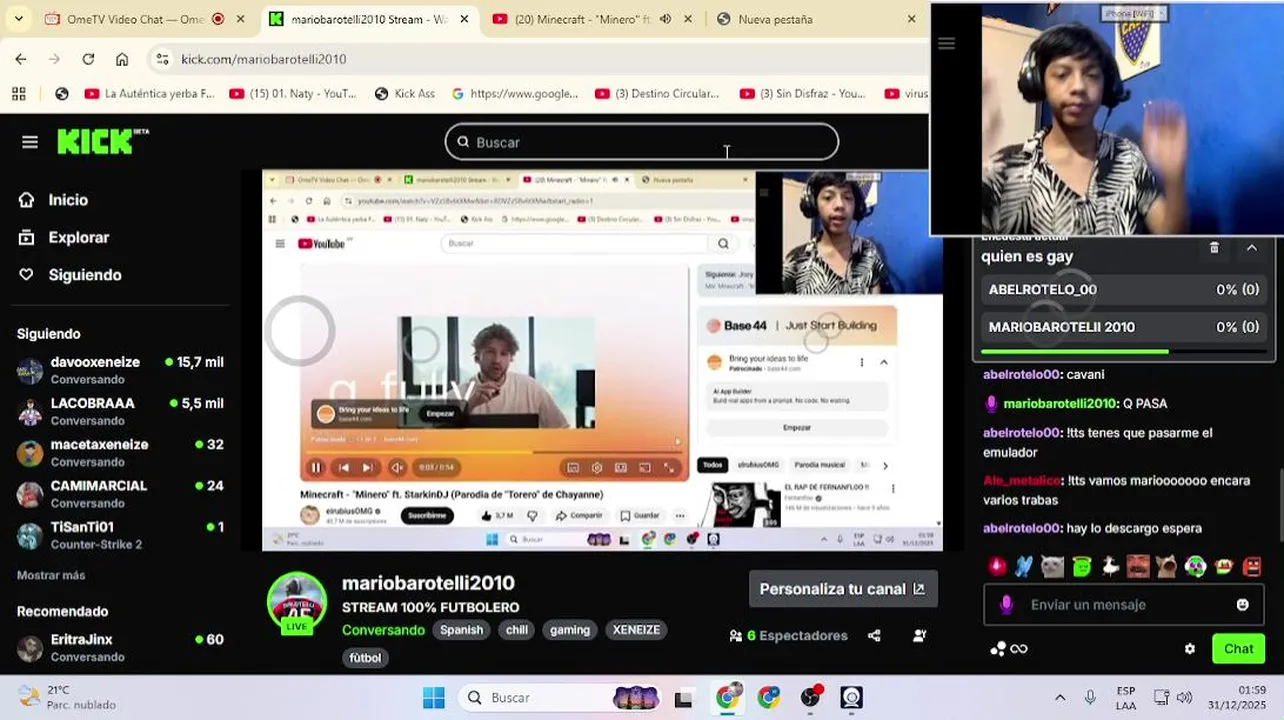Open CAMIMARCIAL followed channel
This screenshot has width=1284, height=720.
coord(120,493)
